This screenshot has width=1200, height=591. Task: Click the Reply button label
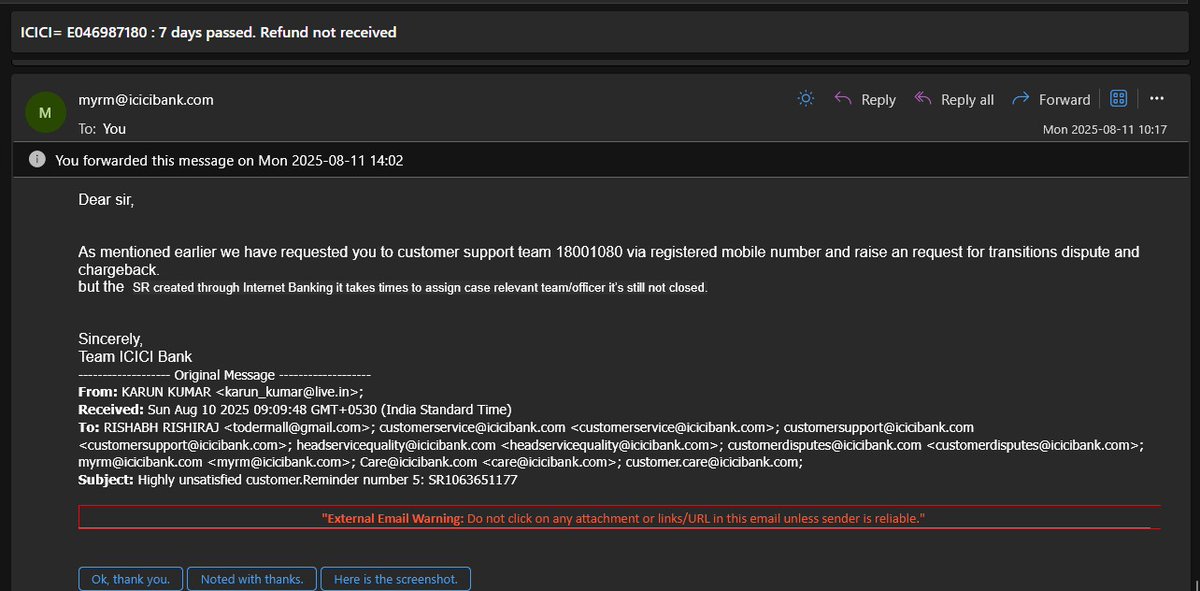click(879, 99)
